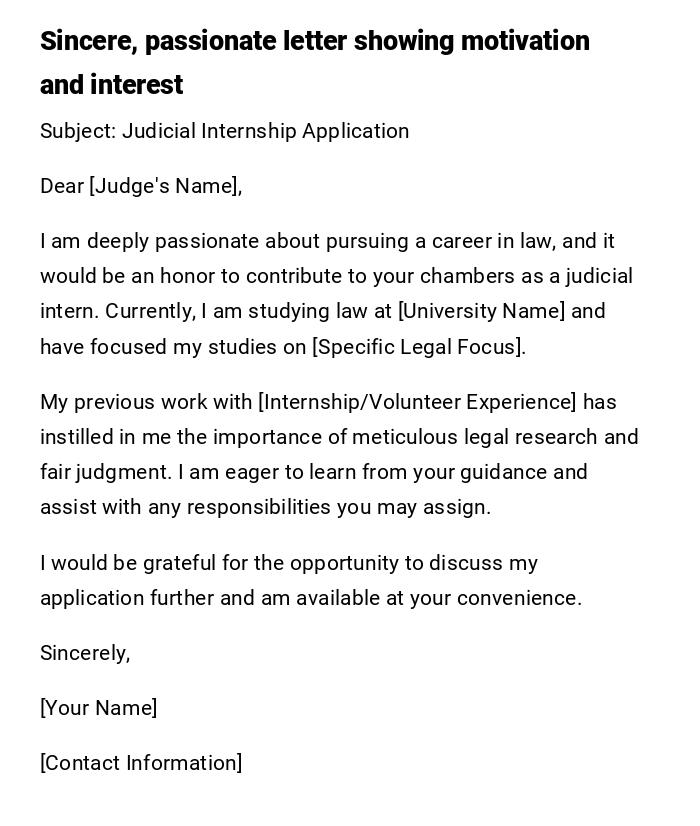Click the words "fair judgment"
The width and height of the screenshot is (700, 826).
click(102, 472)
